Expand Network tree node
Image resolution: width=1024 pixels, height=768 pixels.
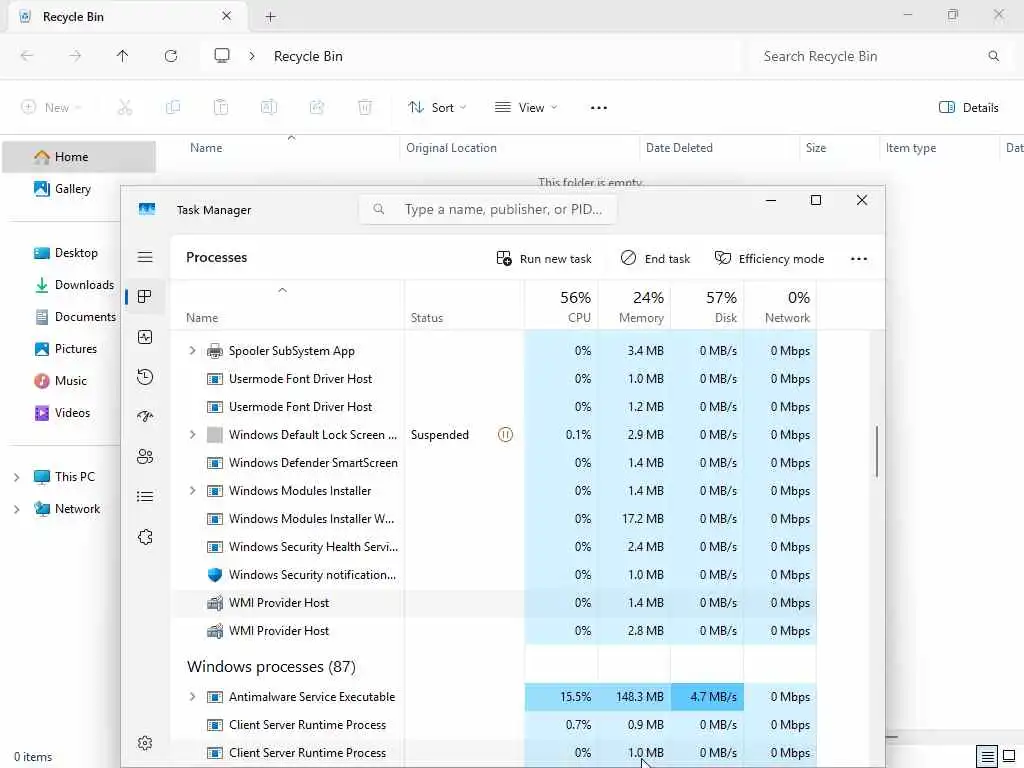(x=16, y=509)
